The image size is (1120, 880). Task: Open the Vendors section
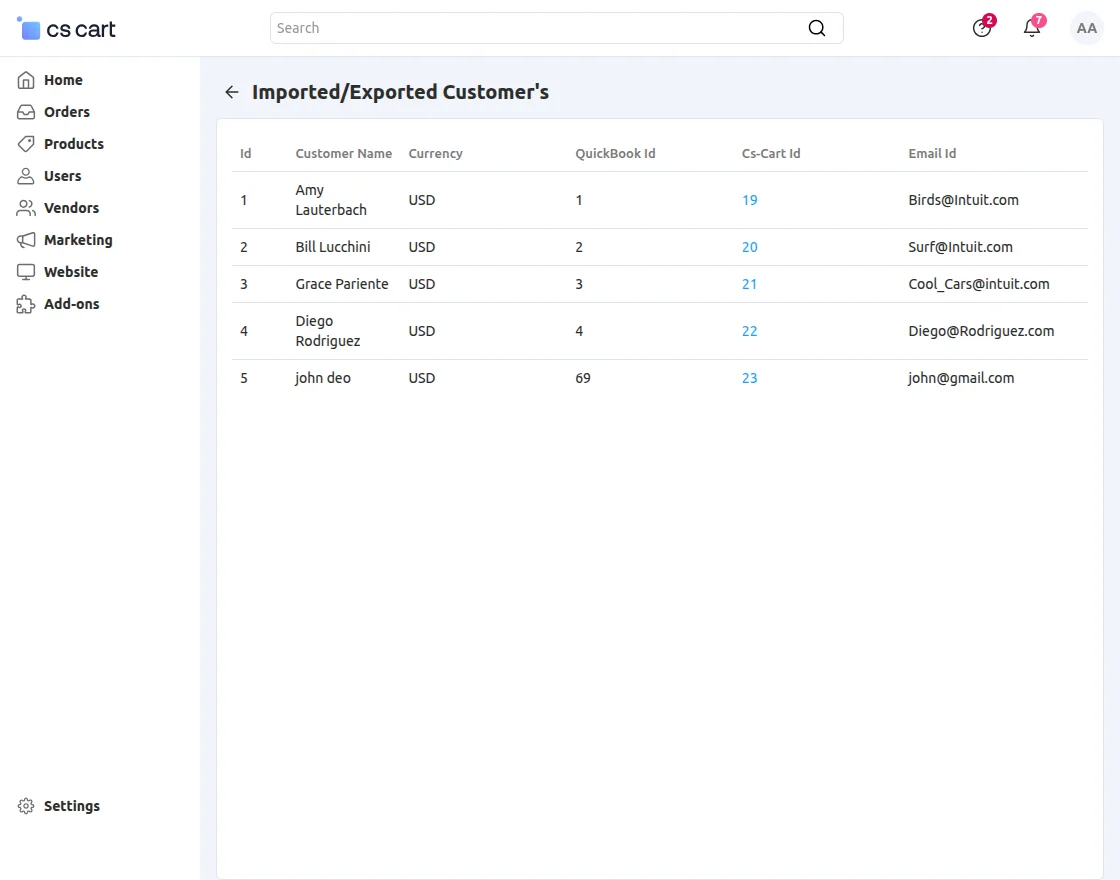71,208
